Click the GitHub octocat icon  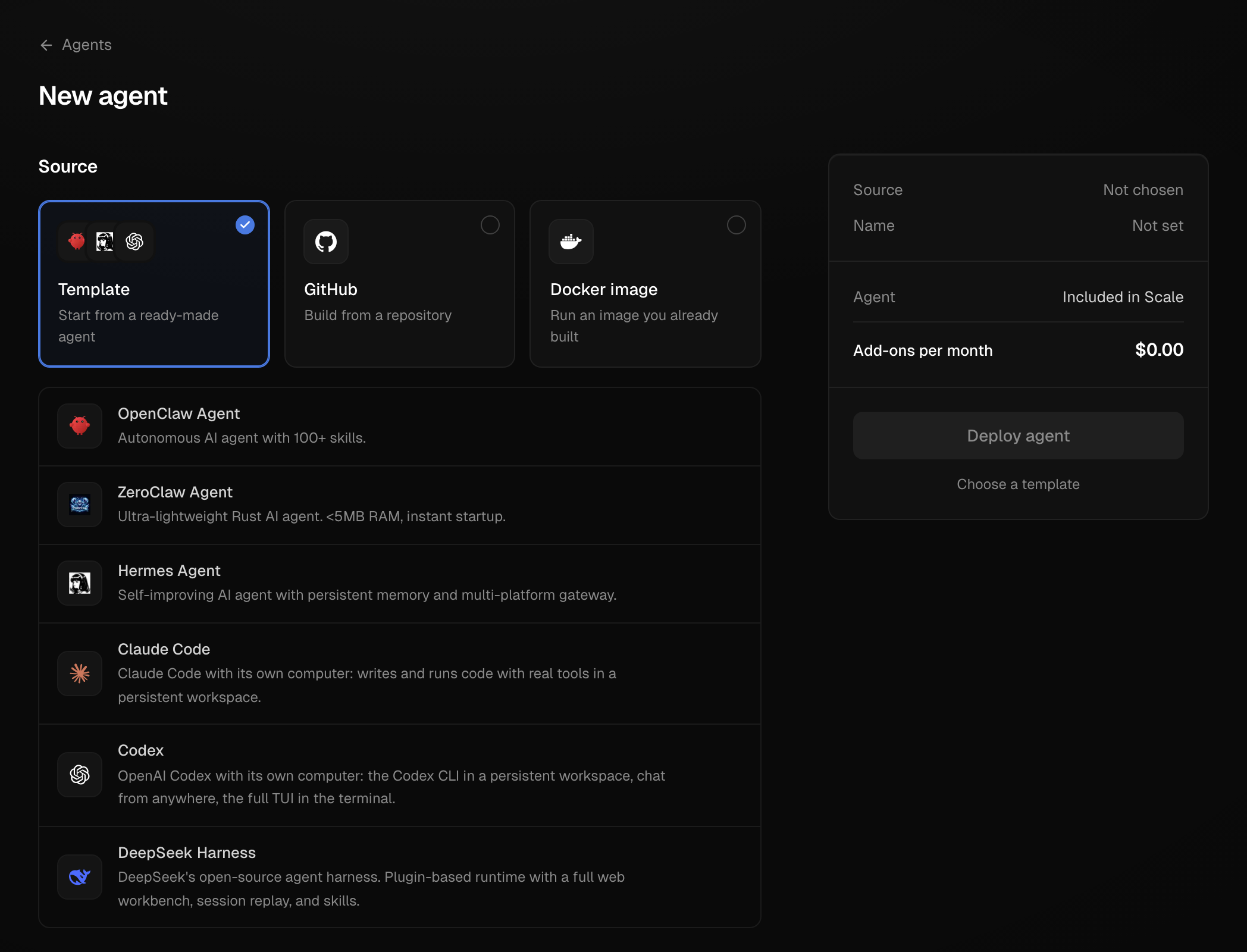[326, 242]
